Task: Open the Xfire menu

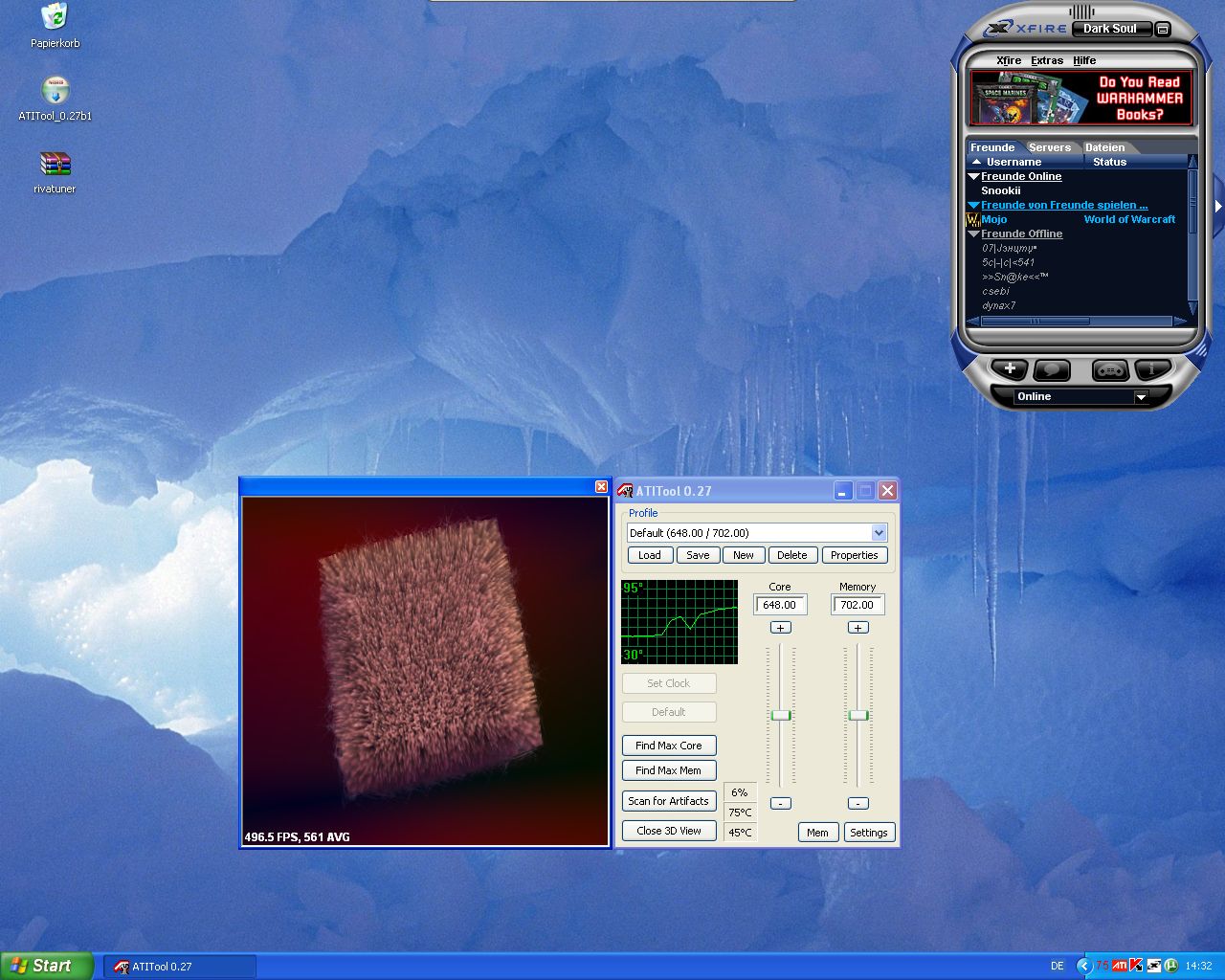Action: pyautogui.click(x=1009, y=60)
